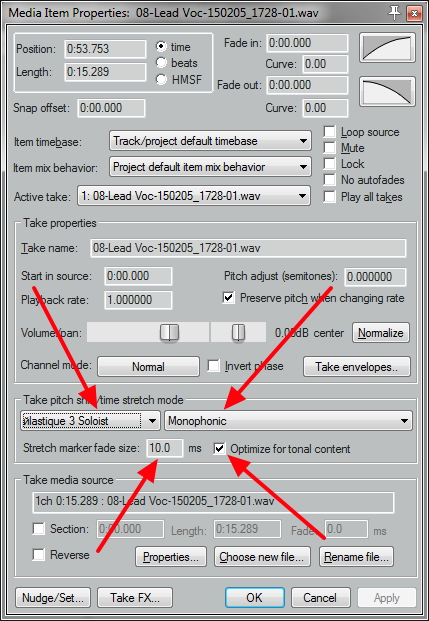Open the Active take dropdown
429x621 pixels.
click(194, 196)
